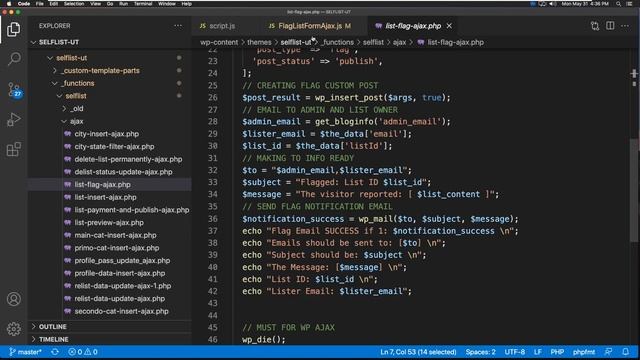Open Source Control view with 27 badge
The width and height of the screenshot is (640, 360).
tap(14, 89)
